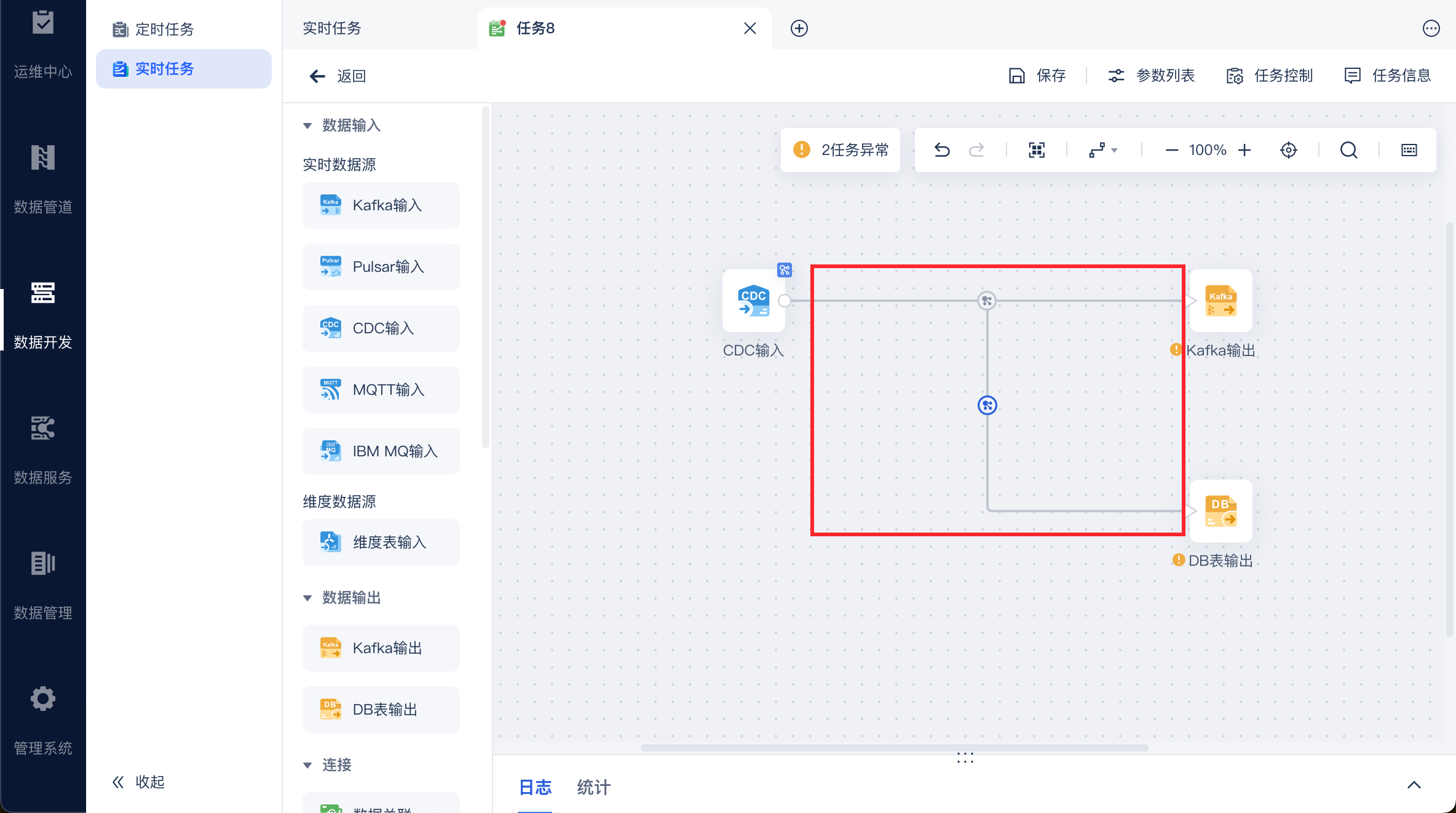Click the plus to zoom in canvas
The width and height of the screenshot is (1456, 813).
click(x=1244, y=150)
